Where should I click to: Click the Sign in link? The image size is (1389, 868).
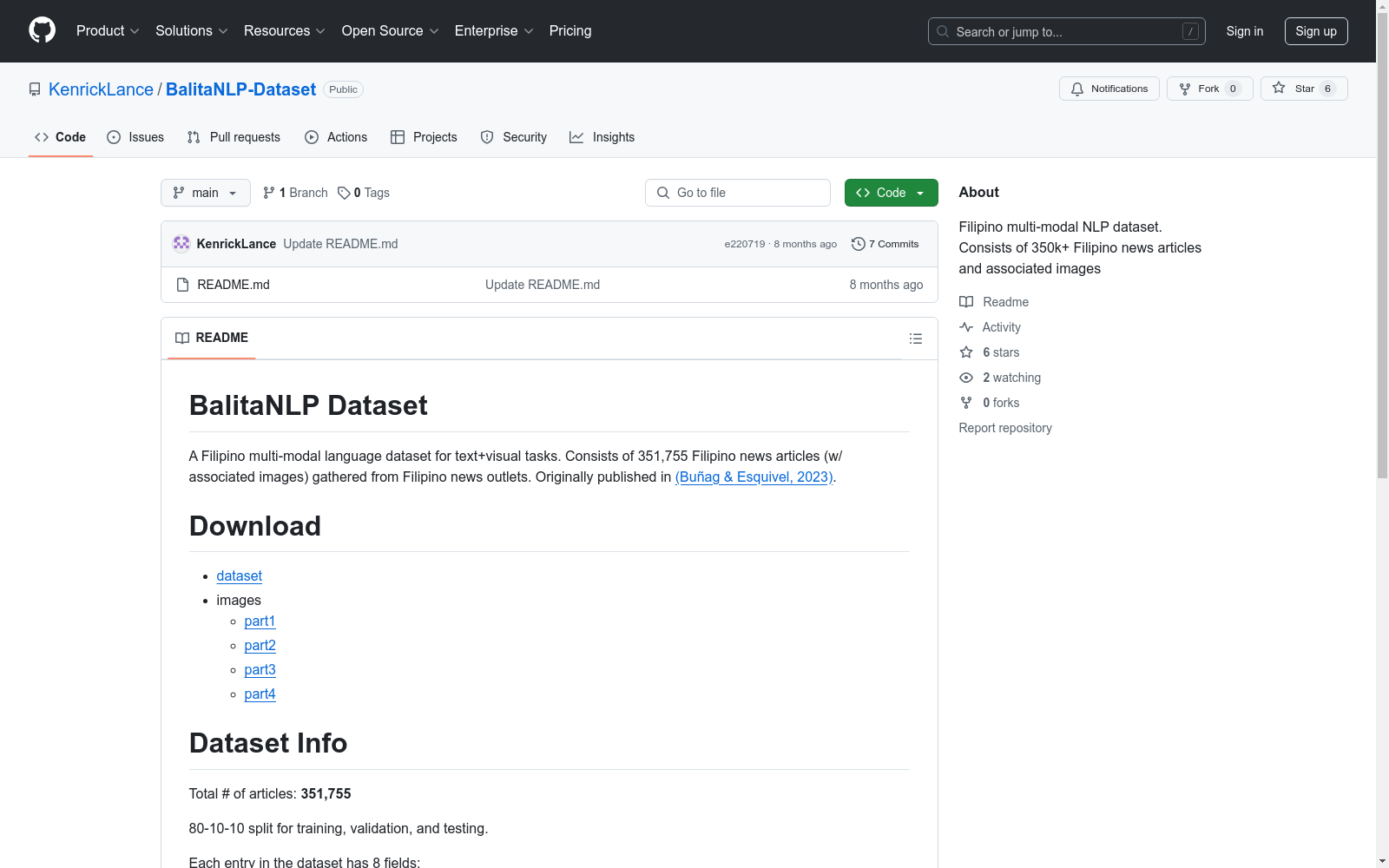[1245, 31]
